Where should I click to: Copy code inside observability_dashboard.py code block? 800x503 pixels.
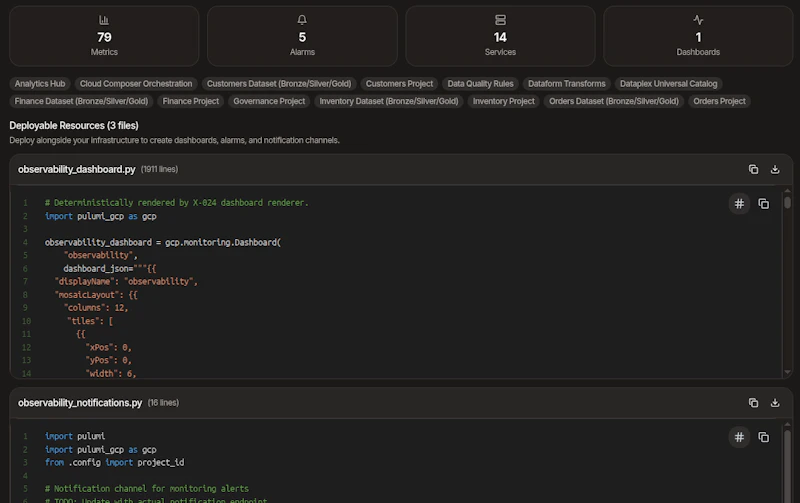[763, 204]
